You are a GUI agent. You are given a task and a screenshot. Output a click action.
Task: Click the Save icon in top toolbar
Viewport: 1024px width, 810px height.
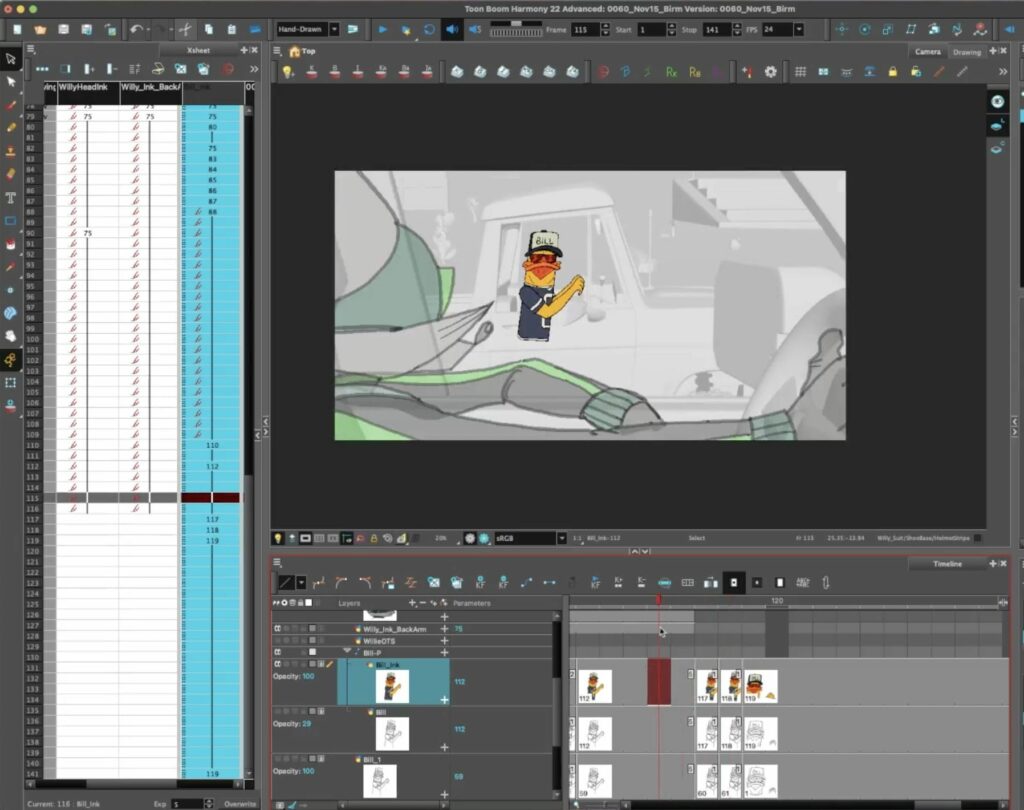(63, 29)
